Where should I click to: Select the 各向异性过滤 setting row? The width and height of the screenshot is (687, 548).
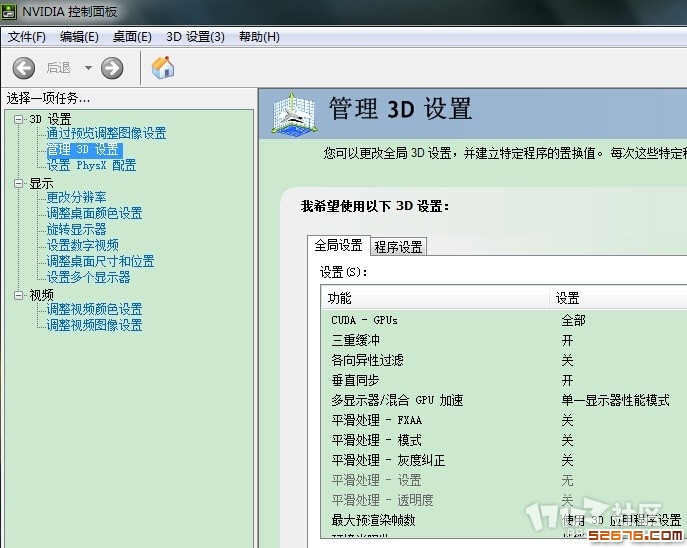coord(504,361)
